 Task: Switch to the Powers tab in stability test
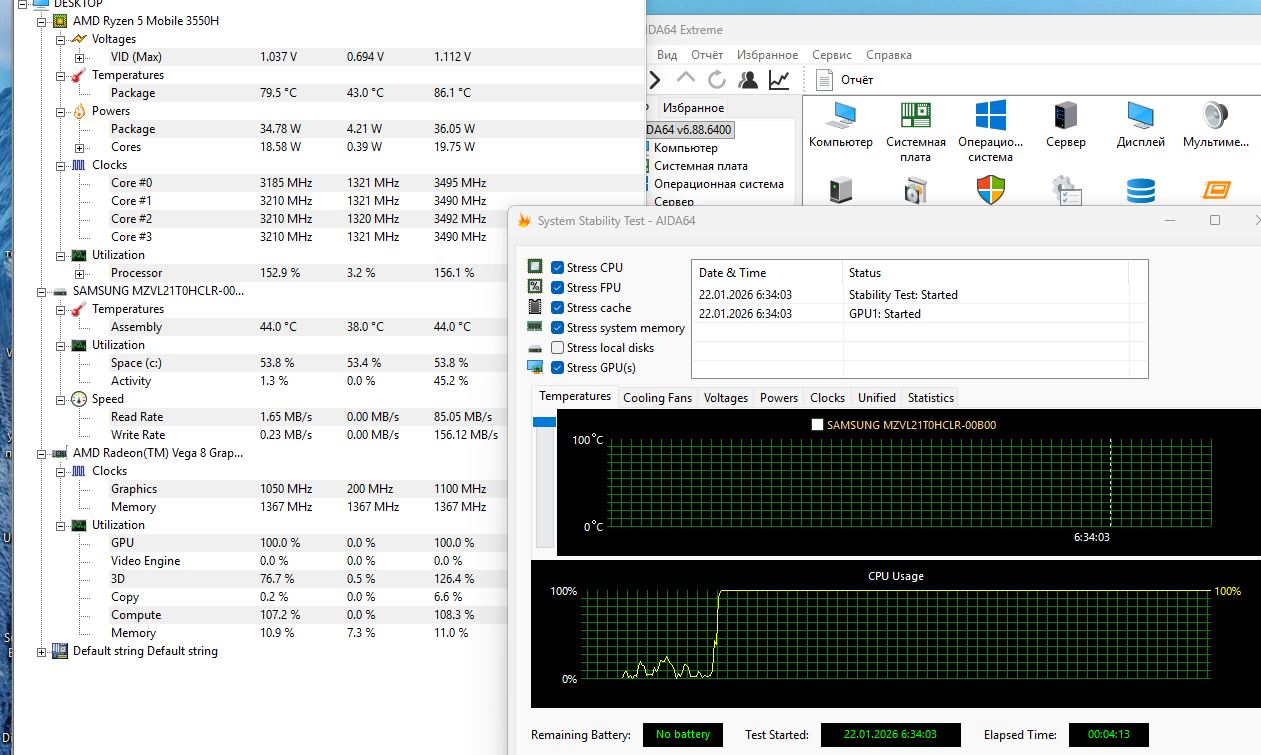(x=779, y=398)
